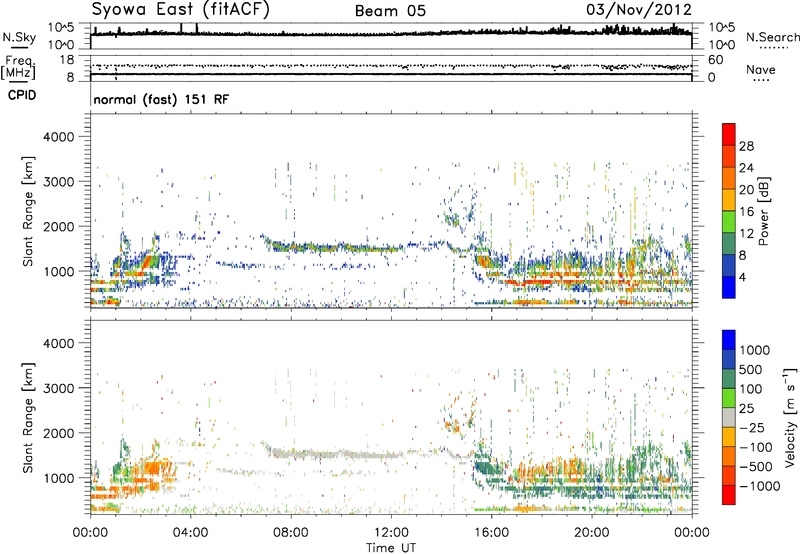Viewport: 800px width, 554px height.
Task: Click the 'Syowa East (fitACF)' plot title
Action: tap(180, 9)
